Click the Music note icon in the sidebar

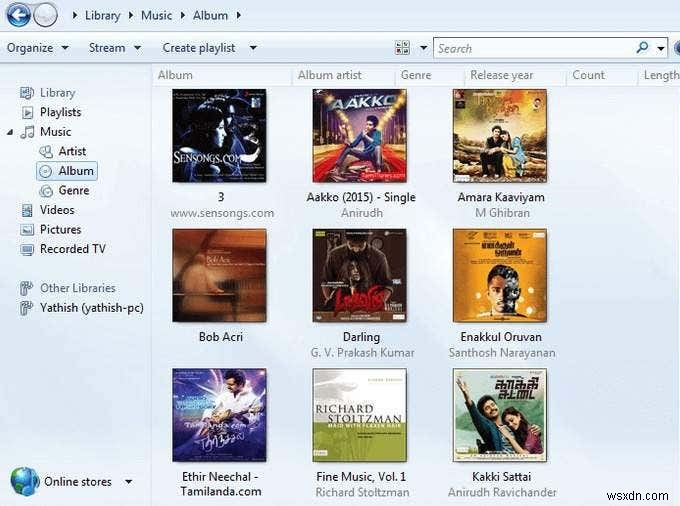[x=27, y=132]
